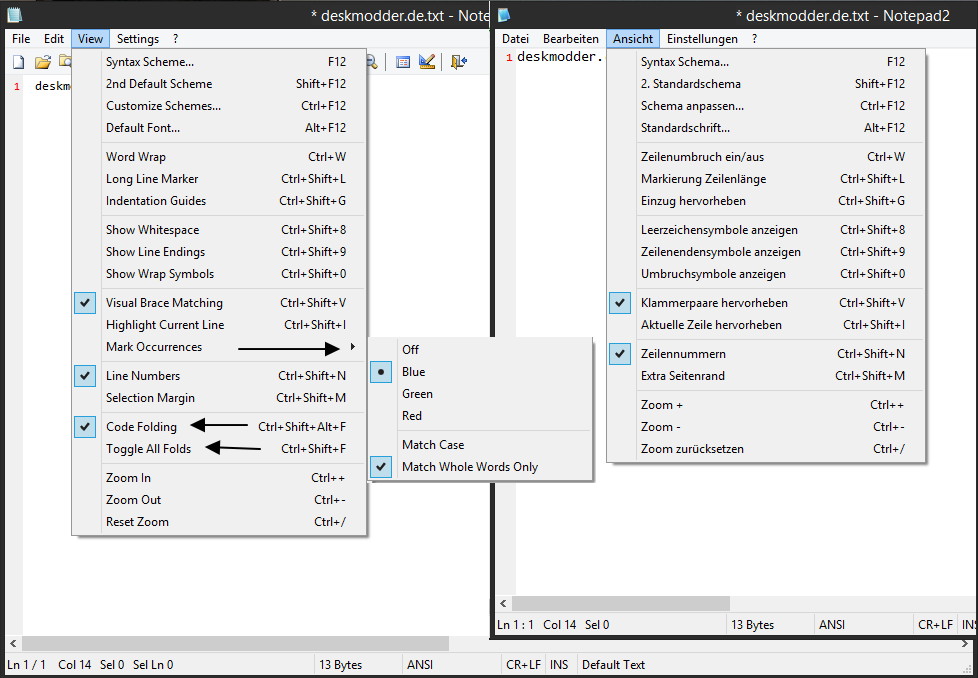This screenshot has height=678, width=978.
Task: Choose Syntax Schema... in Ansicht menu
Action: click(766, 62)
